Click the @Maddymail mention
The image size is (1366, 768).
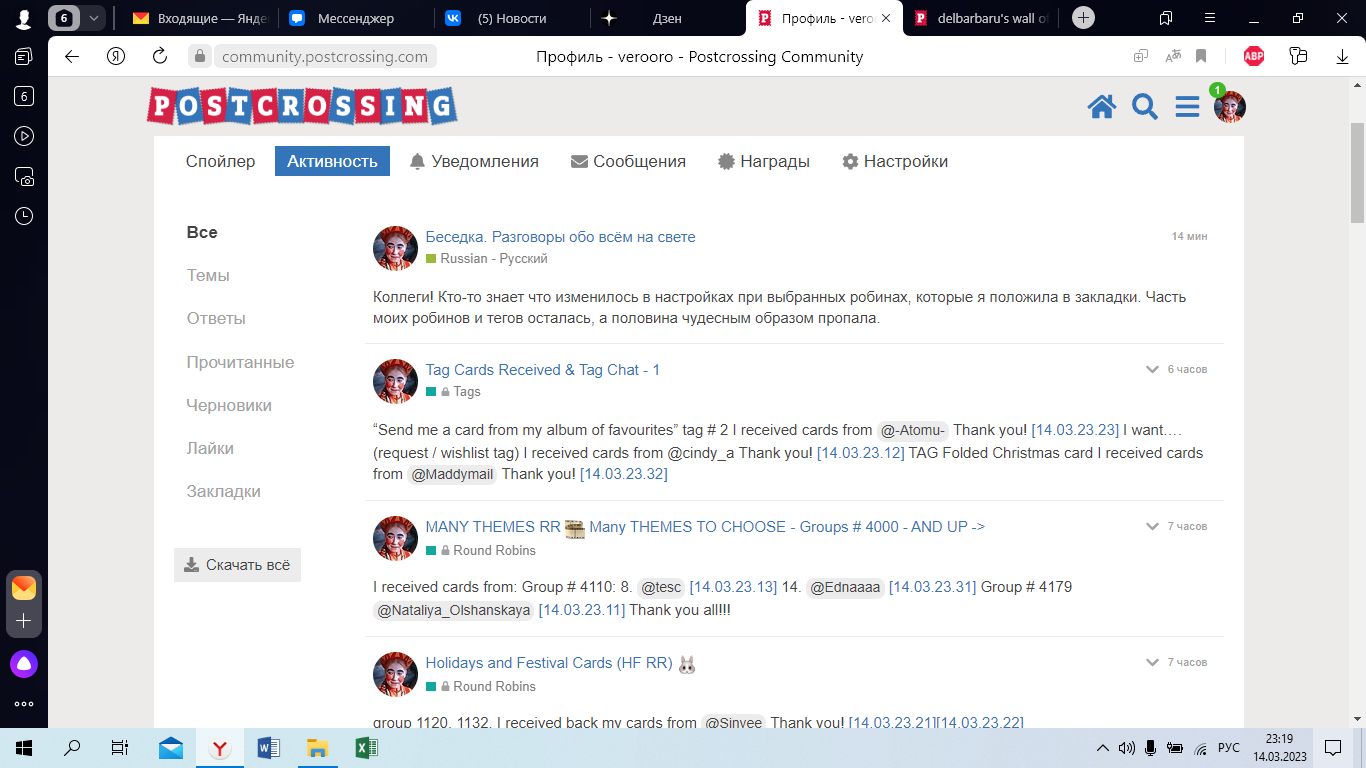(452, 474)
